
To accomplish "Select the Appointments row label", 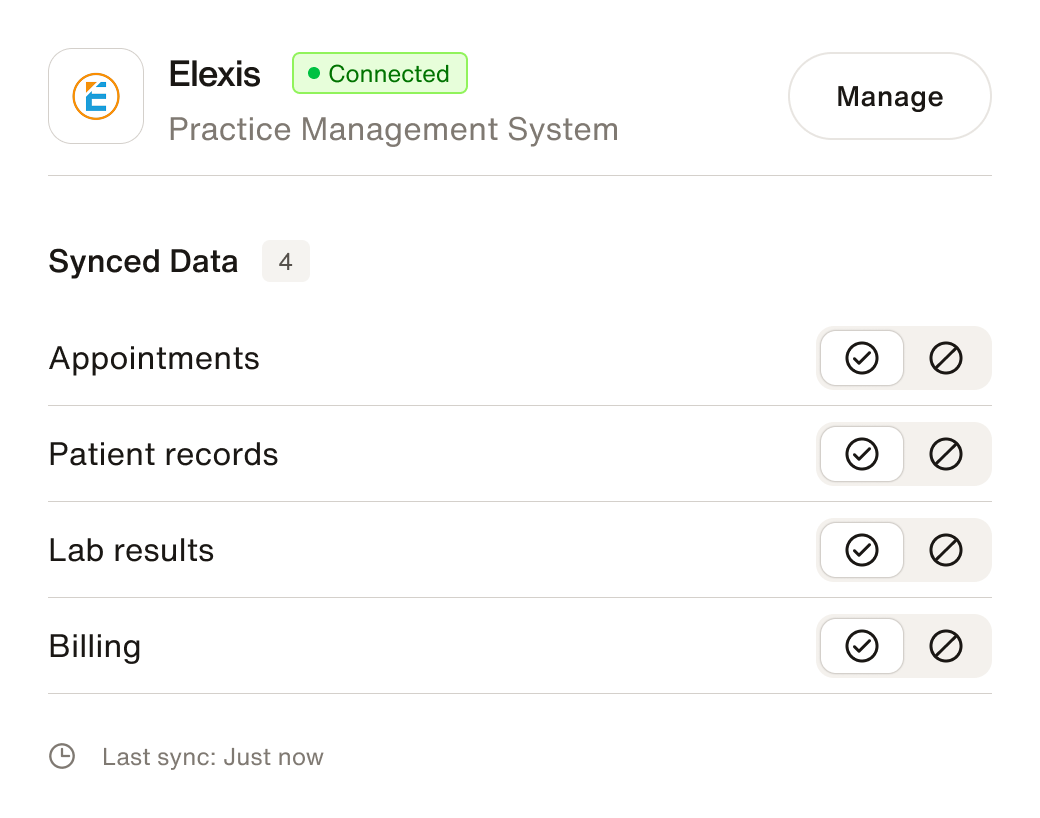I will 154,358.
